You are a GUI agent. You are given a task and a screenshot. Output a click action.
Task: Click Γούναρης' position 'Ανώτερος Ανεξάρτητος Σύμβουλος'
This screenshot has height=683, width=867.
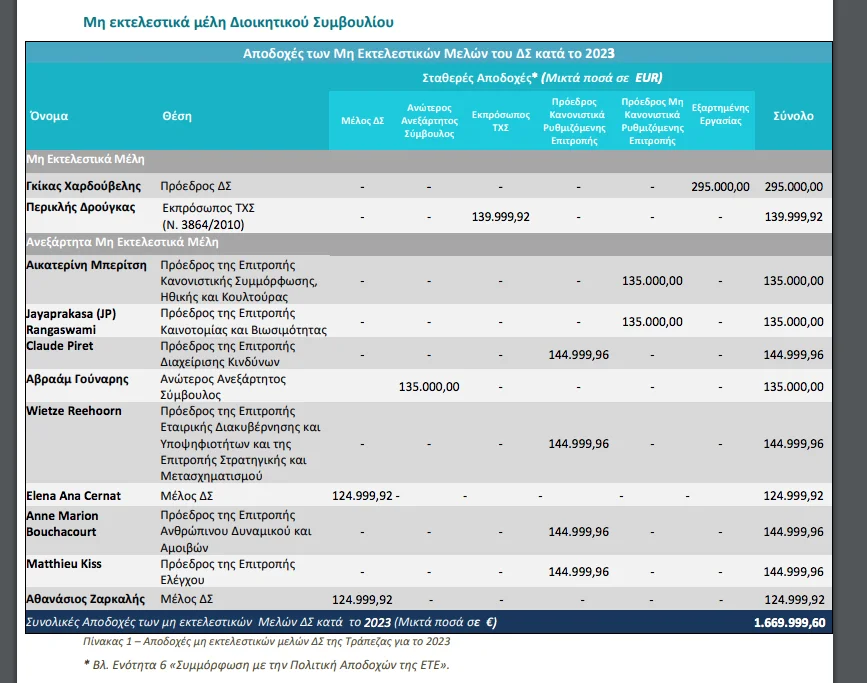(223, 387)
